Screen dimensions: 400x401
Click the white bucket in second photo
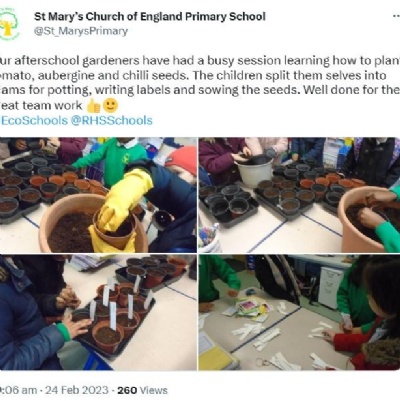click(255, 172)
